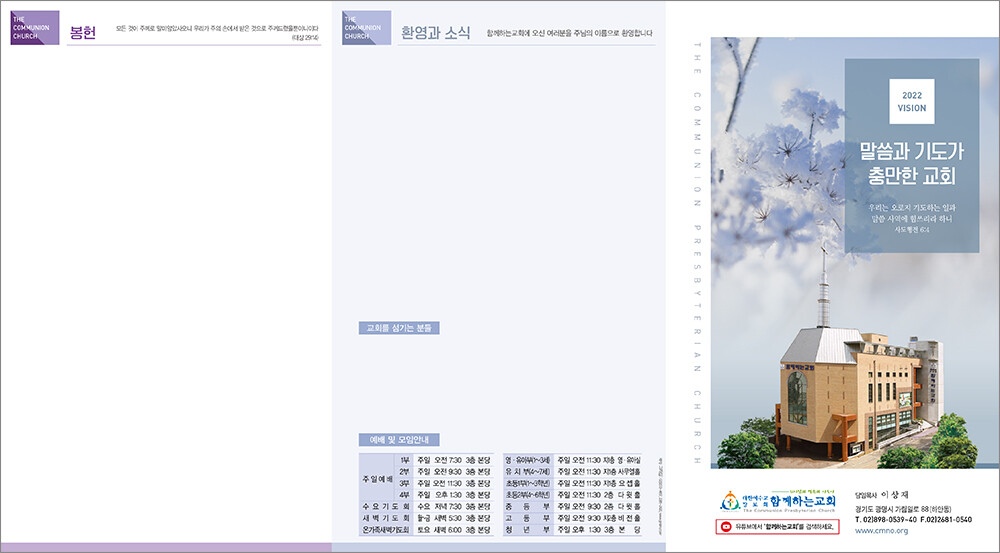
Task: Click the purple Communion Church logo badge
Action: click(x=34, y=29)
